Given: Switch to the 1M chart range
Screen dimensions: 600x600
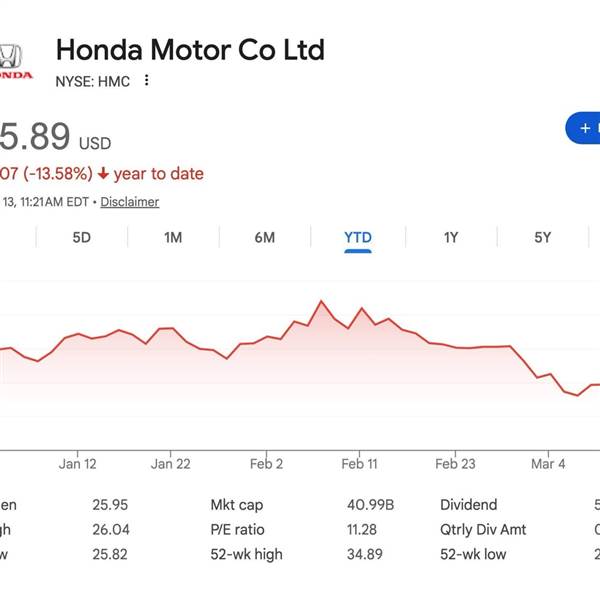Looking at the screenshot, I should pos(173,238).
